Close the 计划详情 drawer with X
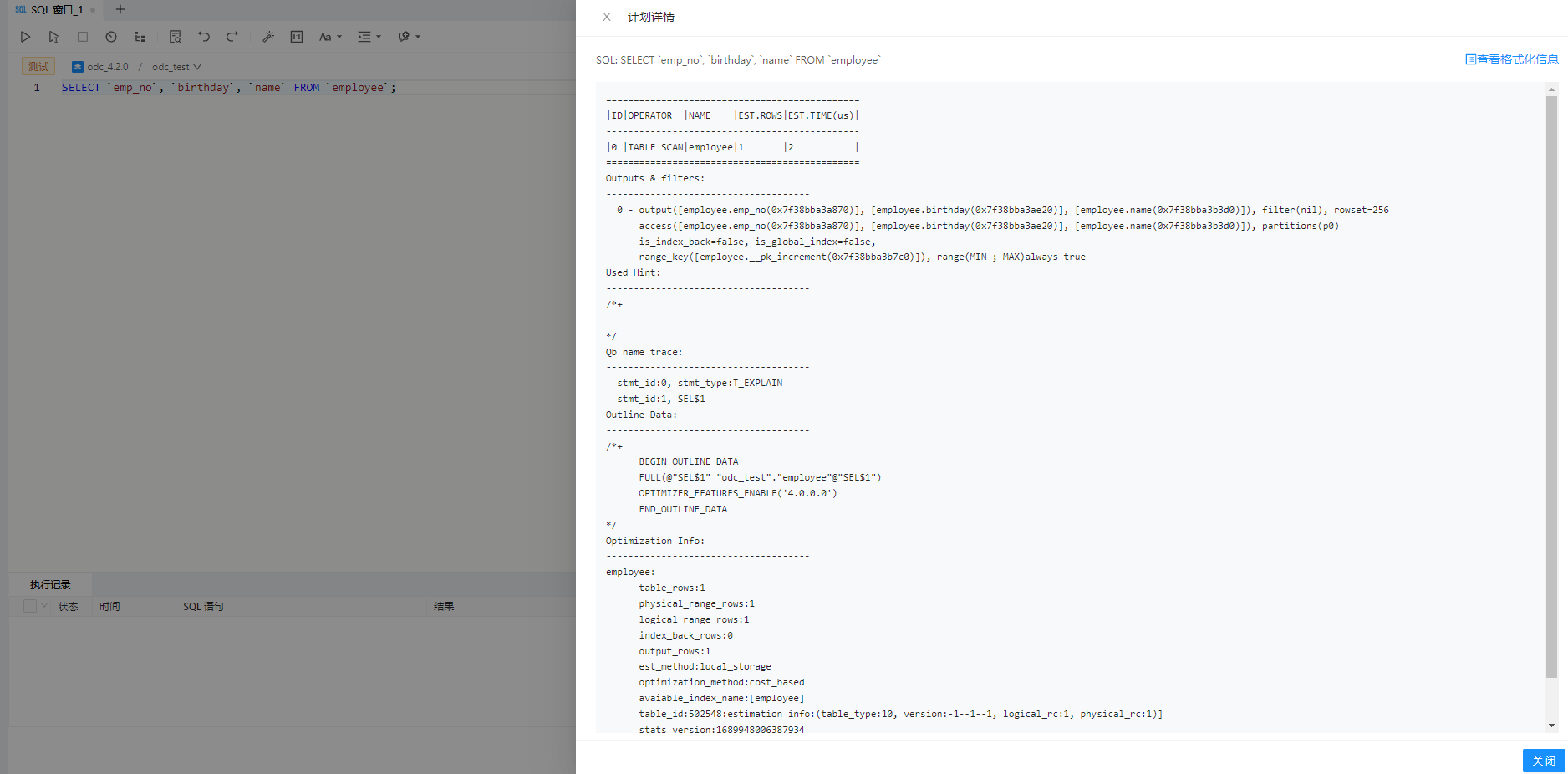1568x774 pixels. [607, 17]
